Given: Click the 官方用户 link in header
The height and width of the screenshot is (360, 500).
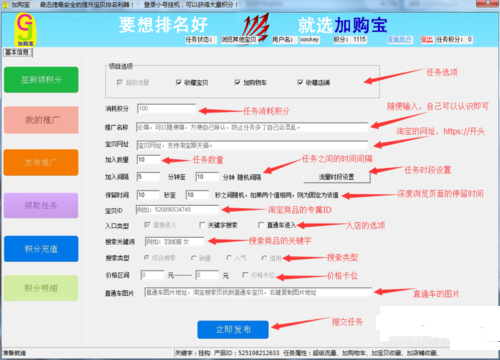Looking at the screenshot, I should (399, 40).
